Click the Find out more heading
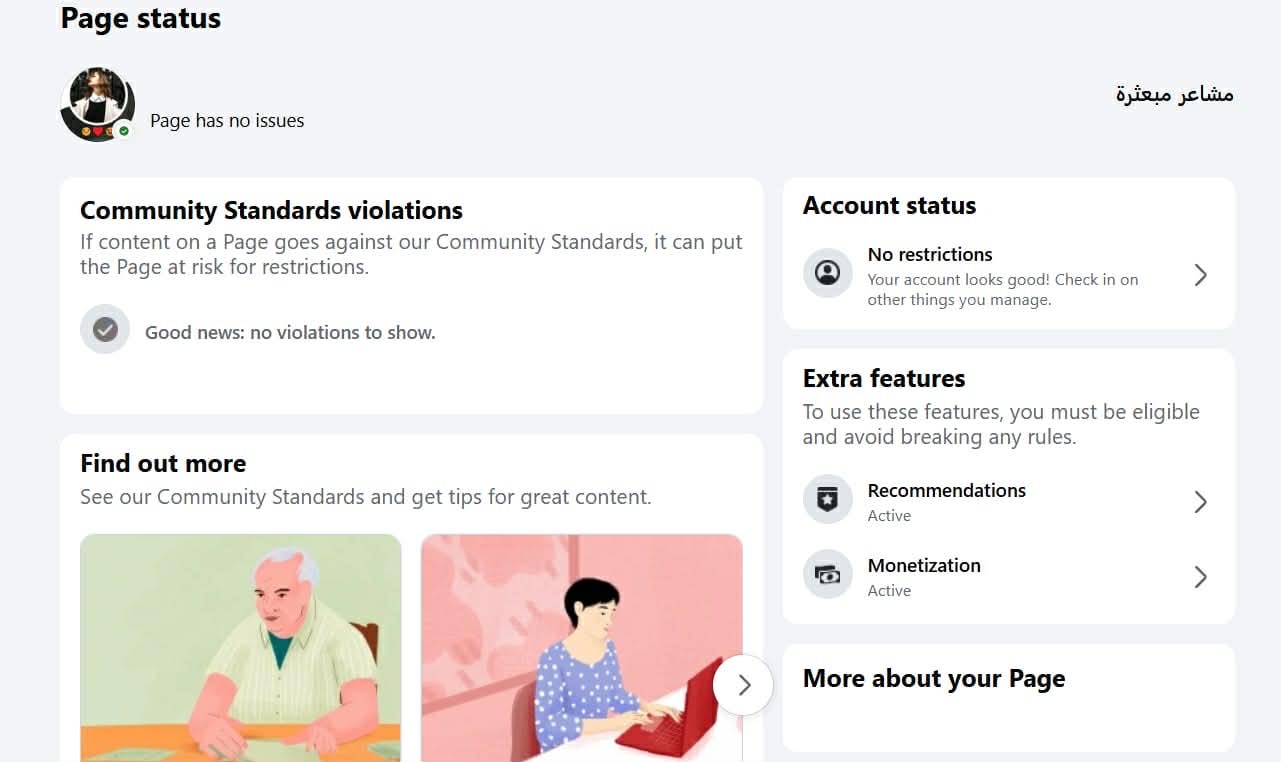1281x762 pixels. point(163,463)
